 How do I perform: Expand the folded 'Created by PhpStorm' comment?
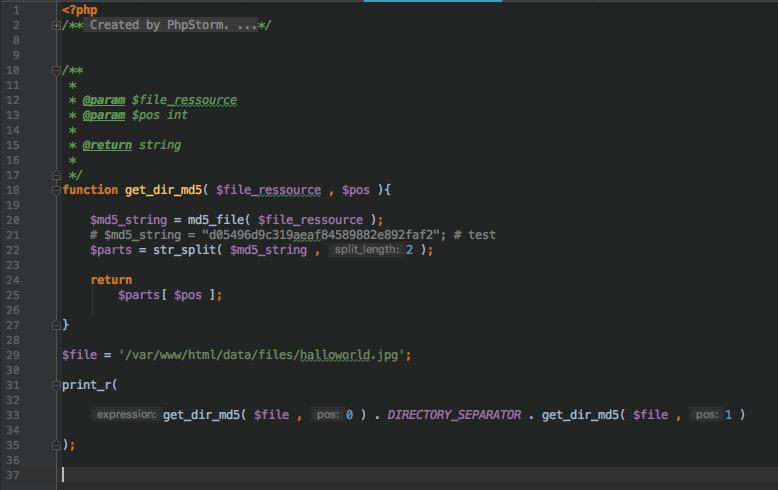click(56, 25)
